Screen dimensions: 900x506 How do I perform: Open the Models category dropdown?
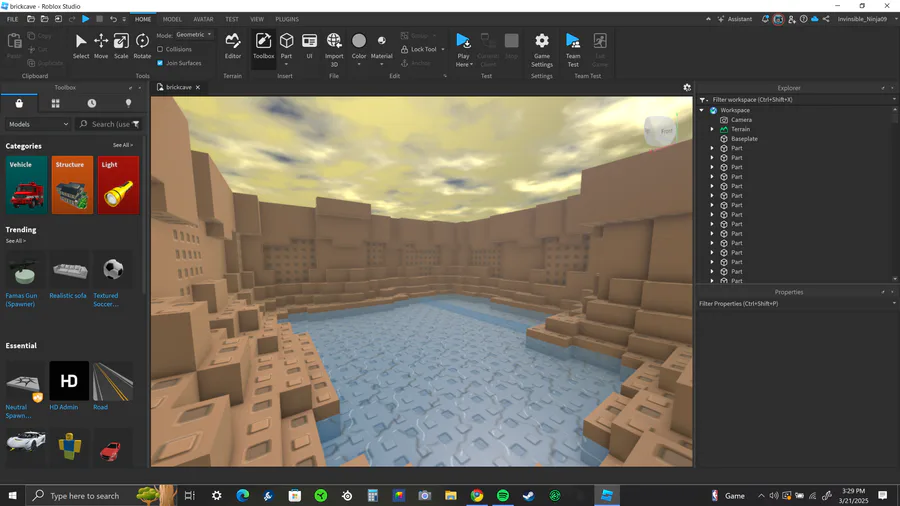[x=38, y=124]
